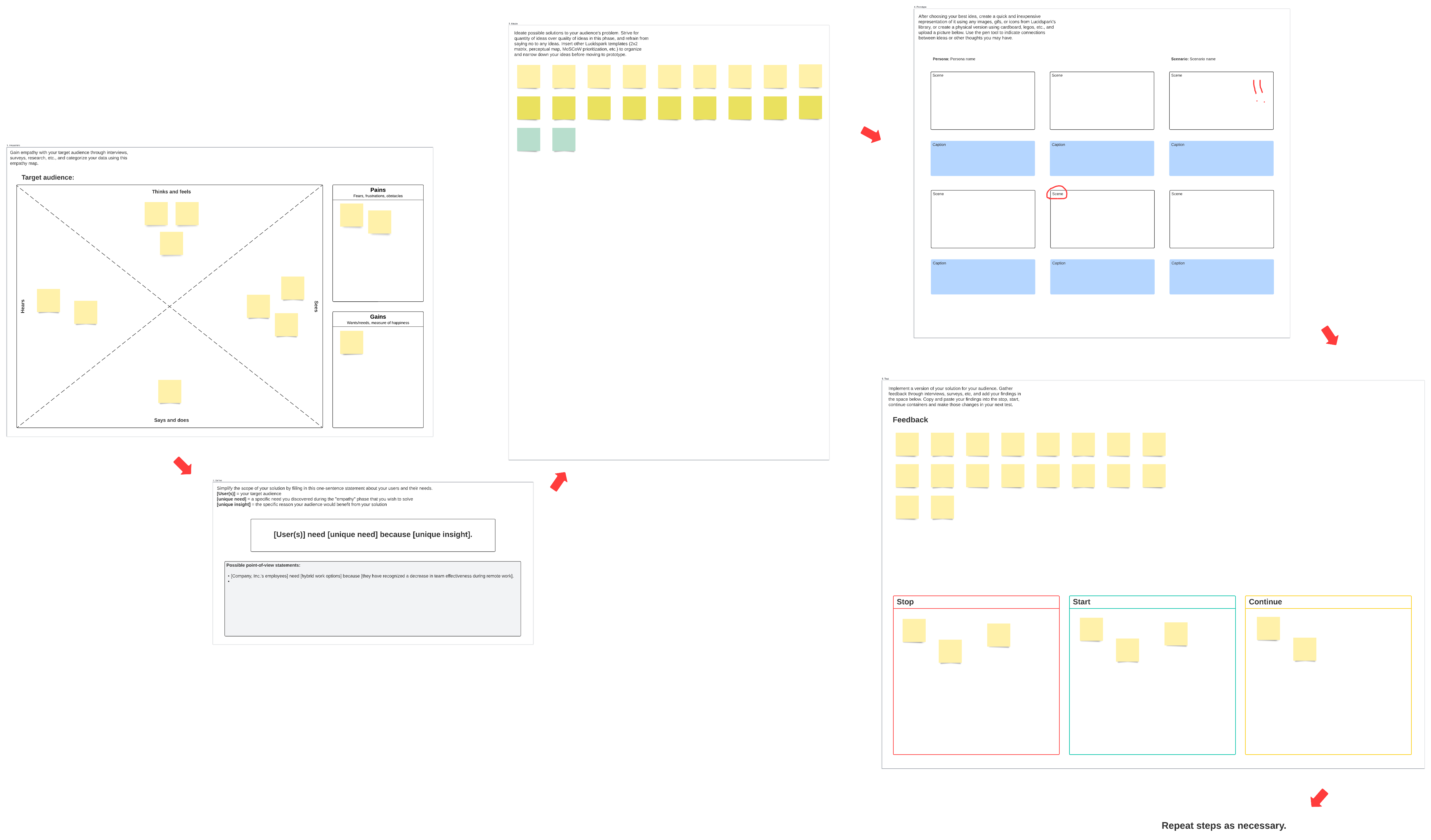This screenshot has width=1431, height=840.
Task: Click the red arrow above 'Repeat steps as necessary'
Action: pyautogui.click(x=1319, y=798)
